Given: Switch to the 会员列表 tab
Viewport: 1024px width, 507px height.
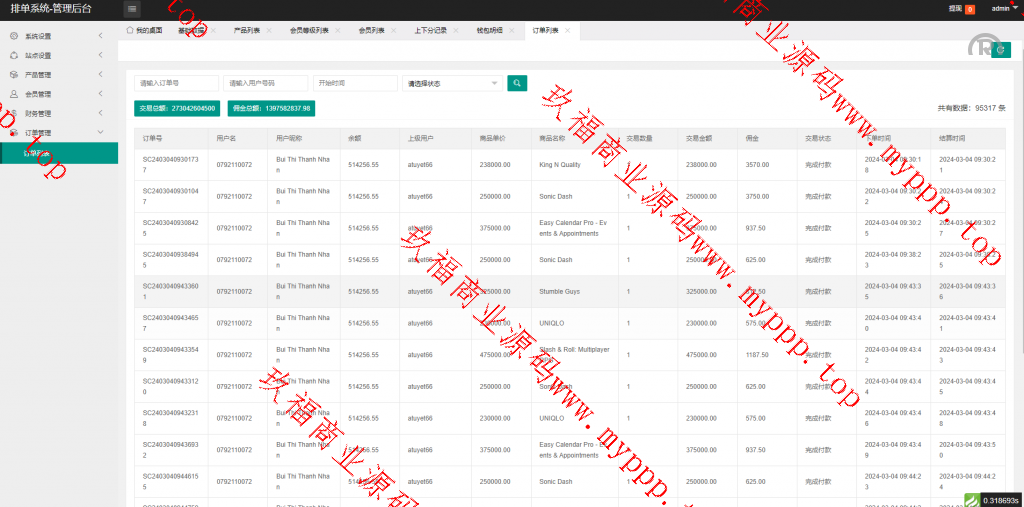Looking at the screenshot, I should point(371,31).
